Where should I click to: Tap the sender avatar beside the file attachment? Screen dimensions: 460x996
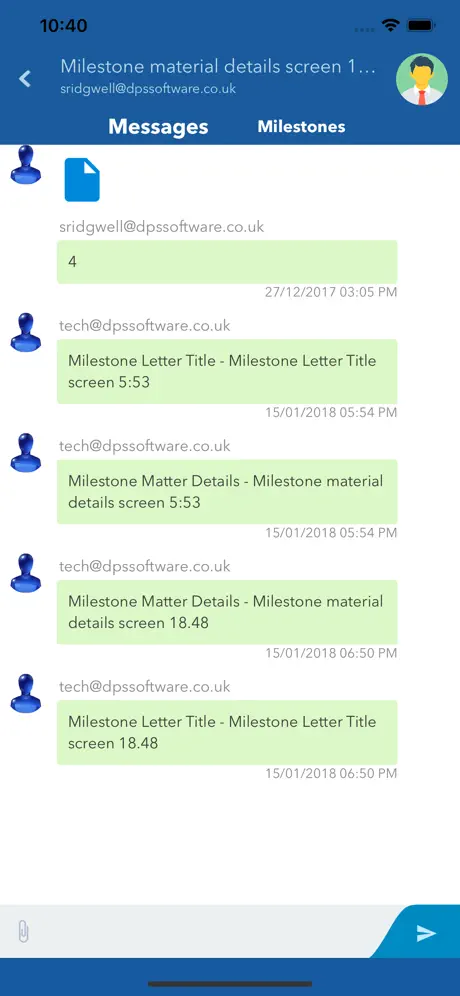click(x=26, y=164)
